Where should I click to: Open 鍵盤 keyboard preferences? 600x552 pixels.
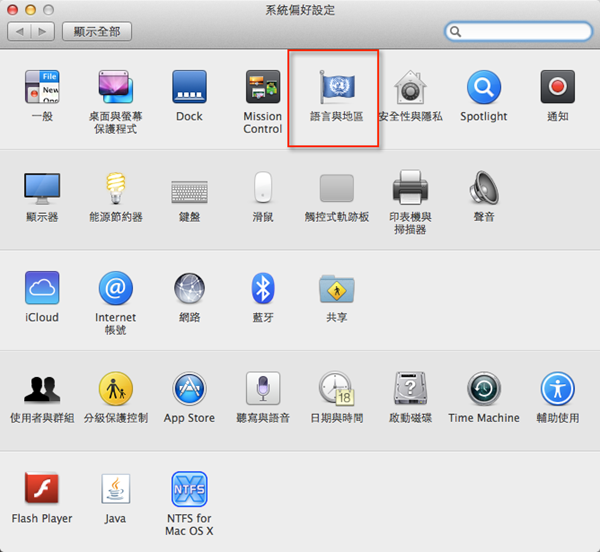(189, 192)
